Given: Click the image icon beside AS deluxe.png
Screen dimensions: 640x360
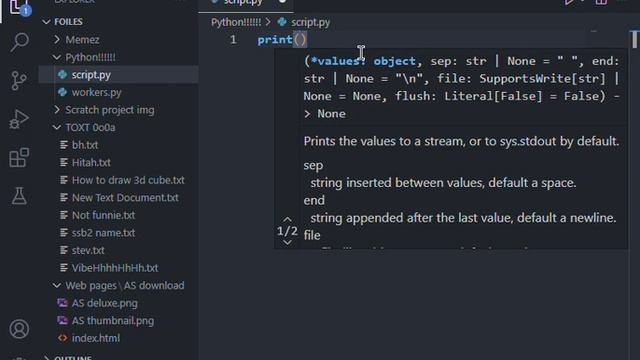Looking at the screenshot, I should coord(62,303).
